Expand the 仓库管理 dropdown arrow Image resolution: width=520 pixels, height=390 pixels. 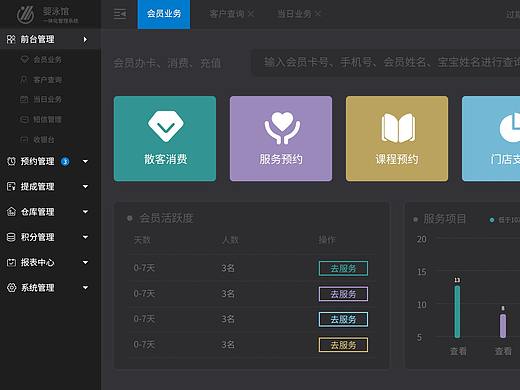[x=85, y=212]
